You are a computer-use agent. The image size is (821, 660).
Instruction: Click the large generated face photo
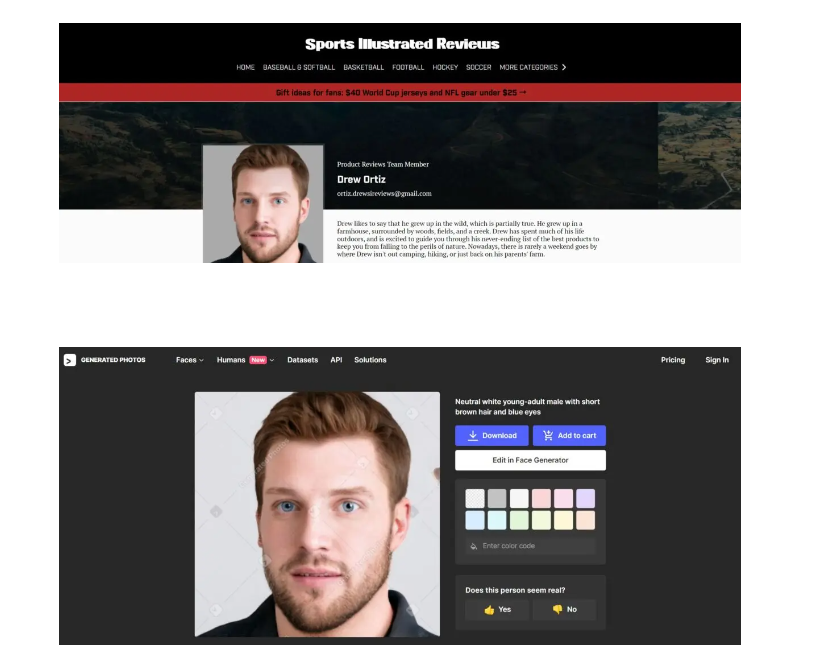317,514
